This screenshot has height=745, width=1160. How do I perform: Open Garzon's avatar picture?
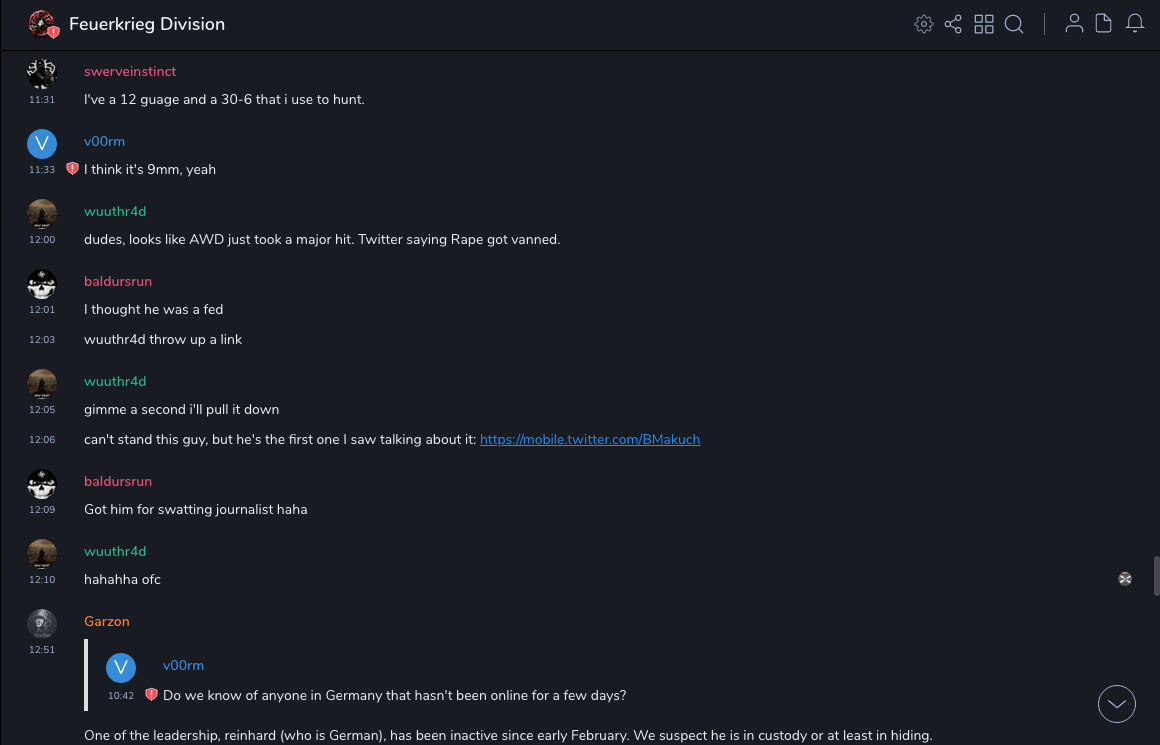click(x=42, y=624)
